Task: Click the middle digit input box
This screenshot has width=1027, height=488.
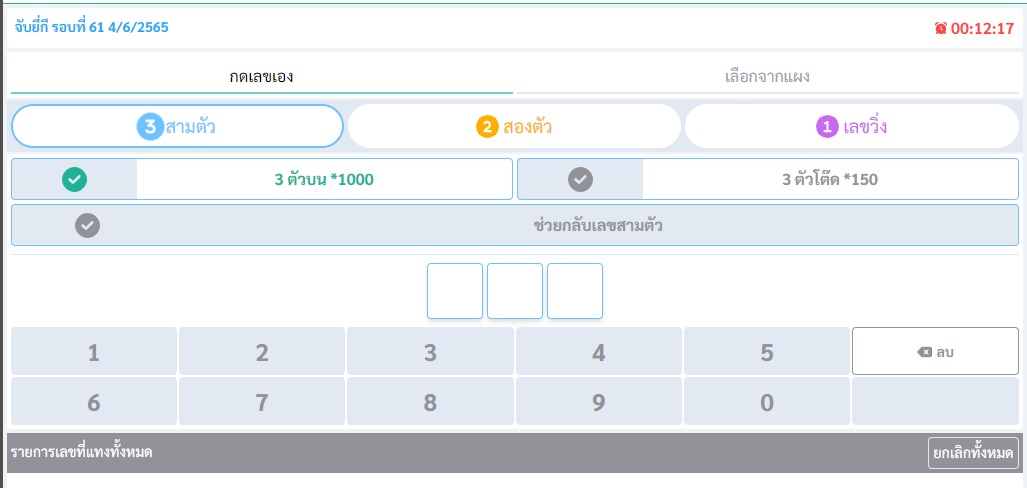Action: pos(515,291)
